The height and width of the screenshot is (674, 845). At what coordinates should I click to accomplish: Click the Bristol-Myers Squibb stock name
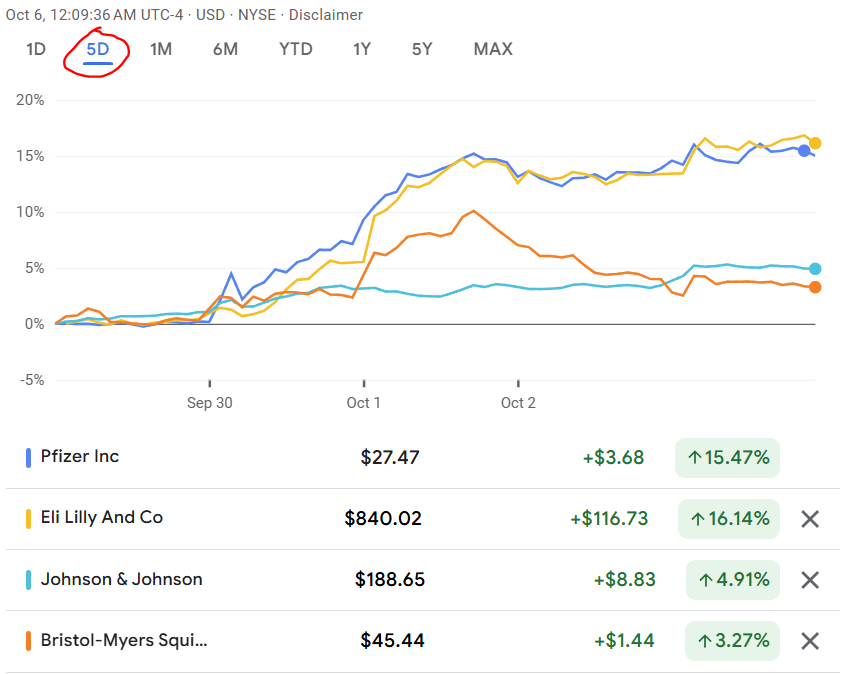124,641
